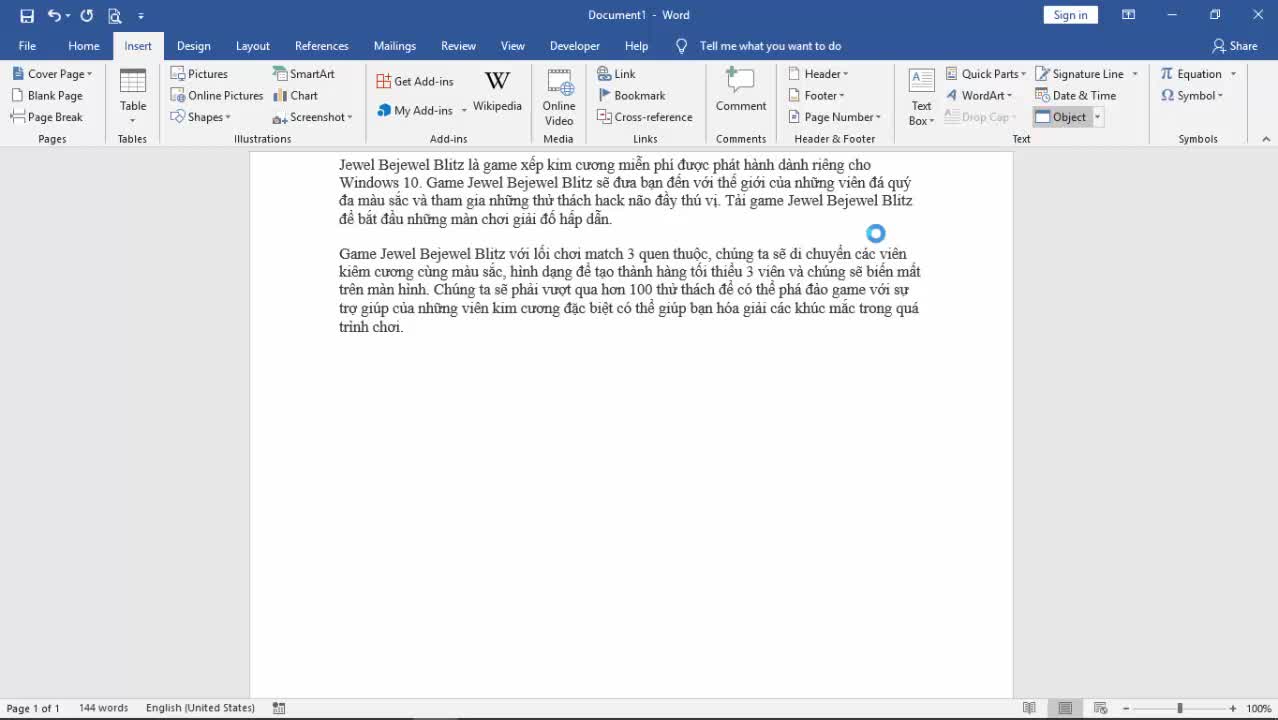1278x720 pixels.
Task: Switch to the Home tab
Action: pos(84,46)
